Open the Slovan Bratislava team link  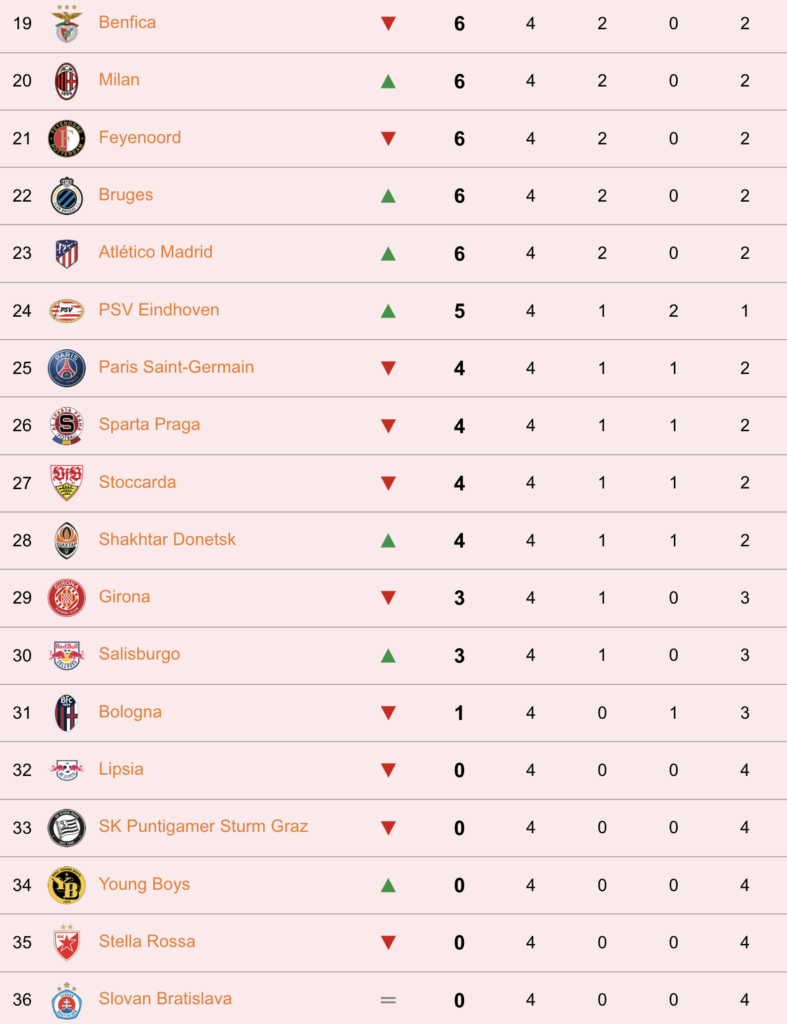click(165, 999)
